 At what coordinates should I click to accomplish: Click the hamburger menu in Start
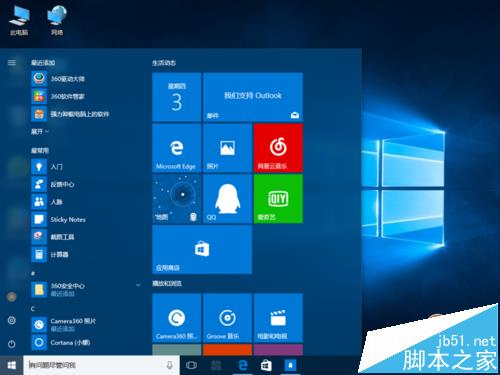point(12,63)
